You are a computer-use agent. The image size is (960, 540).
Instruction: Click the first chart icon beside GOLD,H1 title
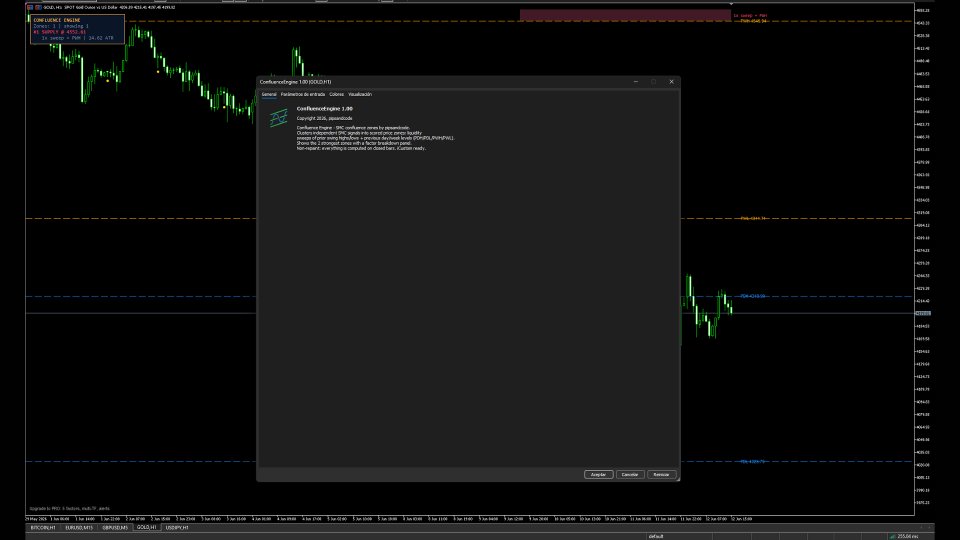click(29, 7)
